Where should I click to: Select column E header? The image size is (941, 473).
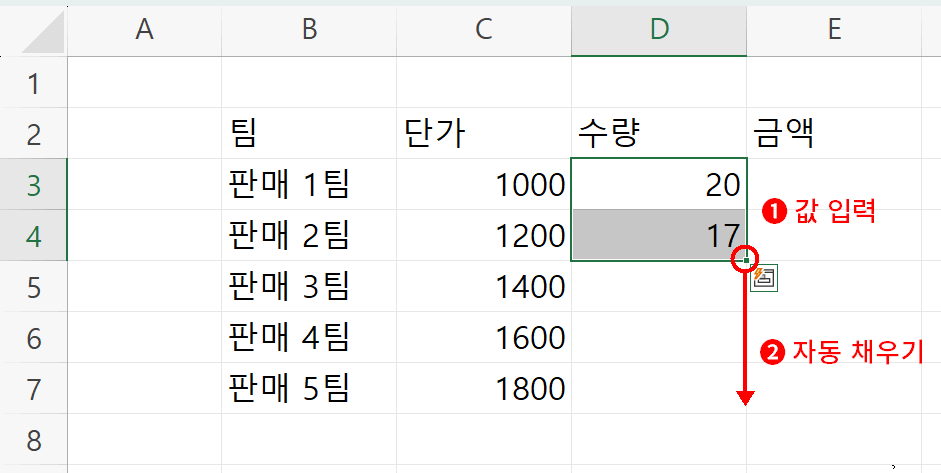[x=834, y=29]
